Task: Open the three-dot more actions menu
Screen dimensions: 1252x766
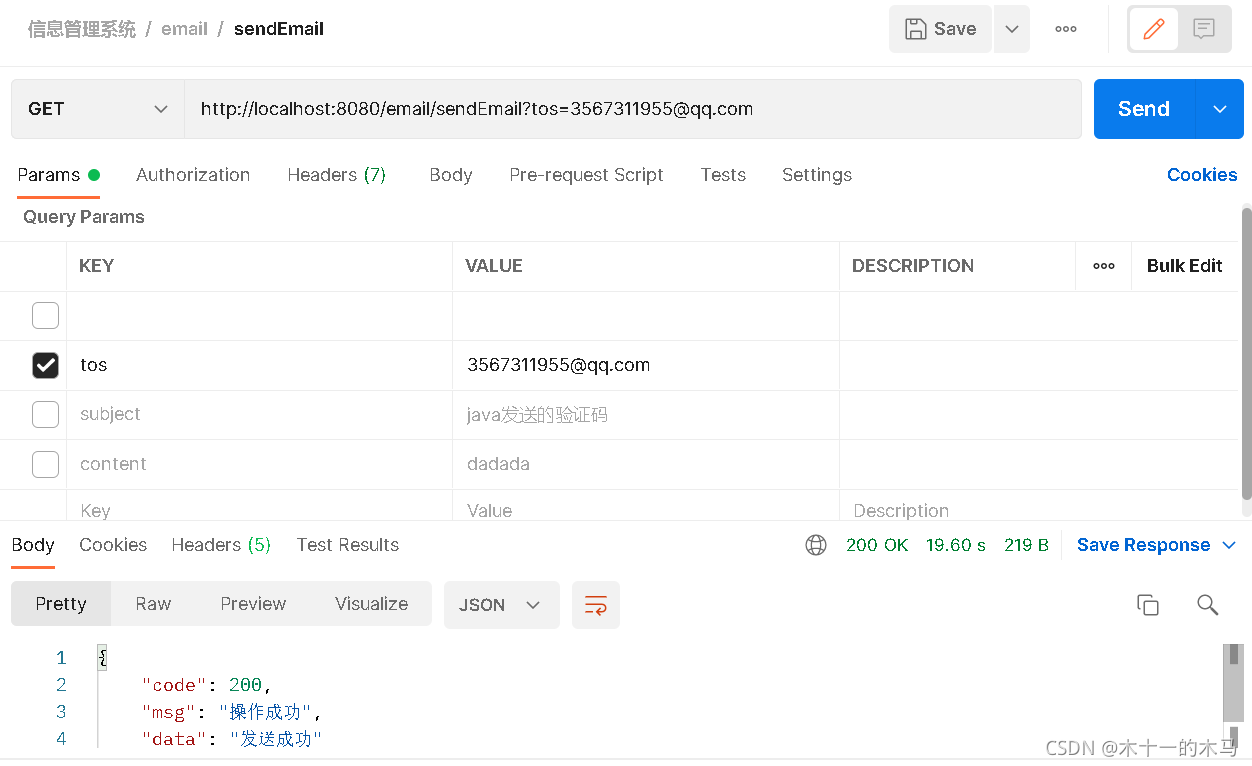Action: [1066, 29]
